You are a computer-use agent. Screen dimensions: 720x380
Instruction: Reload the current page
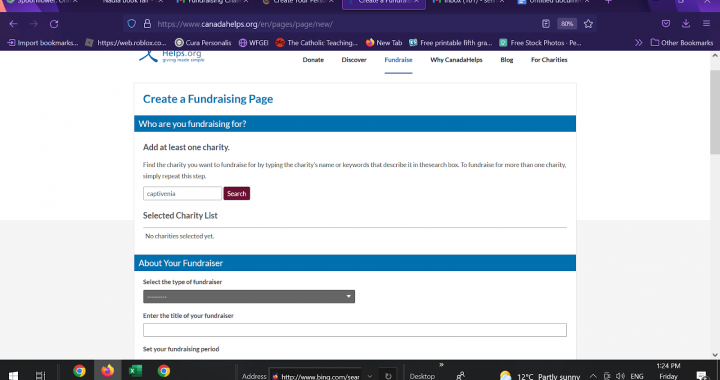(54, 24)
